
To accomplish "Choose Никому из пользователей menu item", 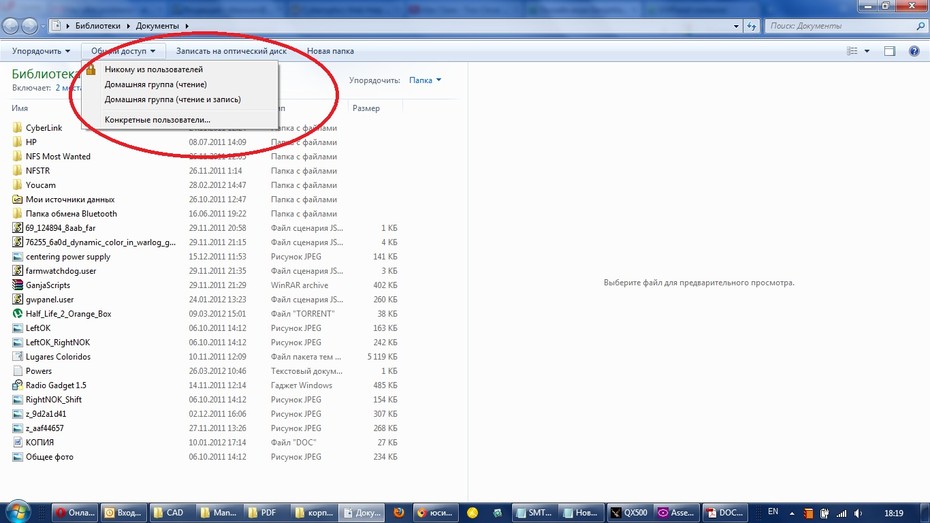I will tap(154, 69).
